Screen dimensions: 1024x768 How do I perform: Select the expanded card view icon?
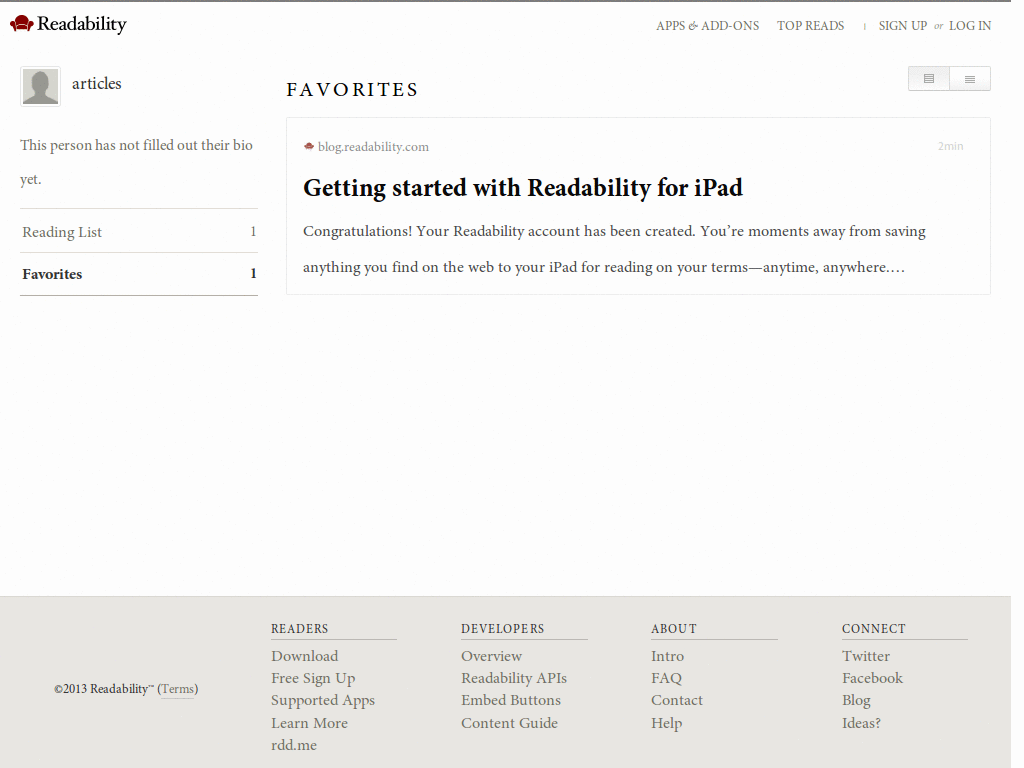click(928, 78)
